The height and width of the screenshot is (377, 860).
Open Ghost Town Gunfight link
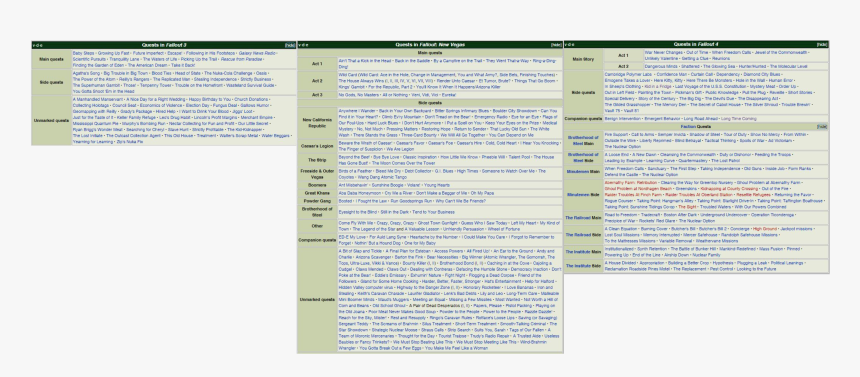(x=438, y=223)
